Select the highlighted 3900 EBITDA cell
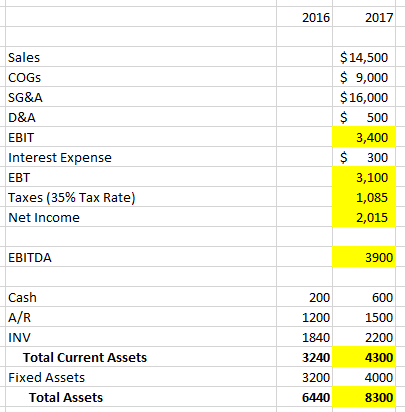This screenshot has width=405, height=412. (364, 257)
